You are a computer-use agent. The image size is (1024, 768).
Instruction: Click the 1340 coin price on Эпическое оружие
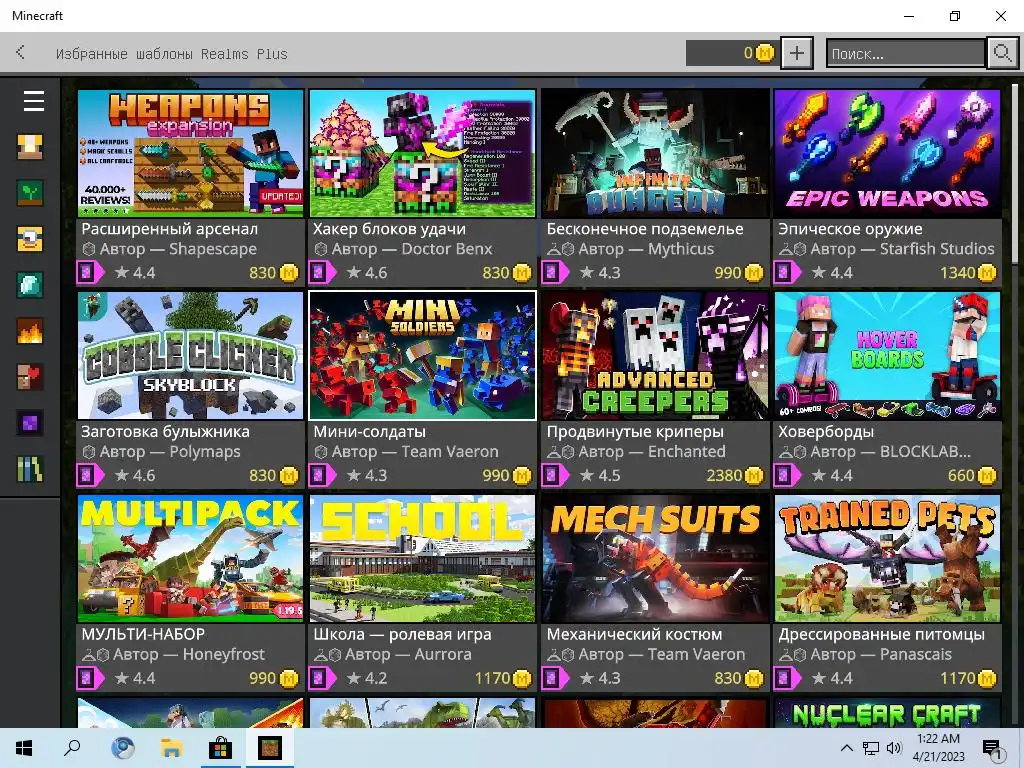coord(968,272)
